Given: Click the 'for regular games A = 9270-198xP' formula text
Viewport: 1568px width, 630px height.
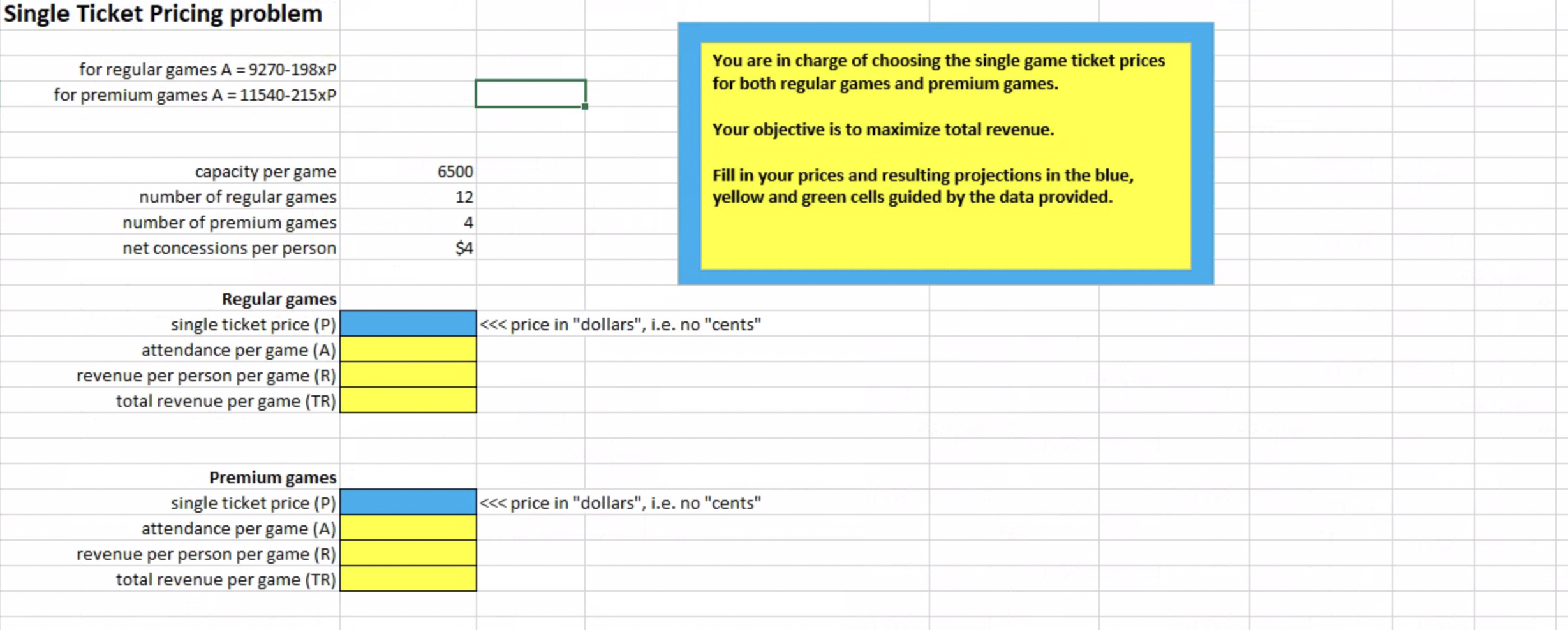Looking at the screenshot, I should pyautogui.click(x=208, y=69).
